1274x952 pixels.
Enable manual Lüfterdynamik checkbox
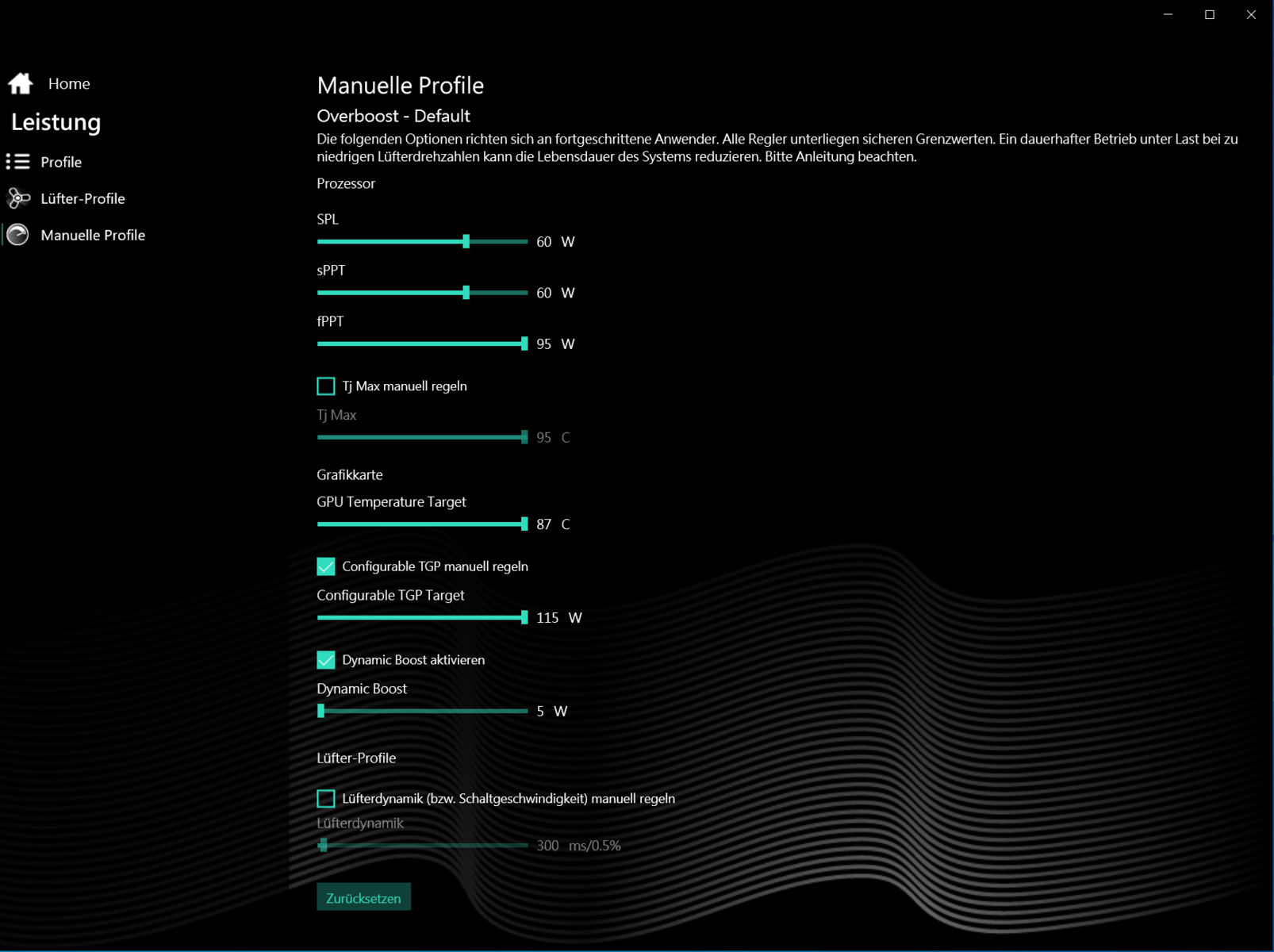pyautogui.click(x=326, y=799)
